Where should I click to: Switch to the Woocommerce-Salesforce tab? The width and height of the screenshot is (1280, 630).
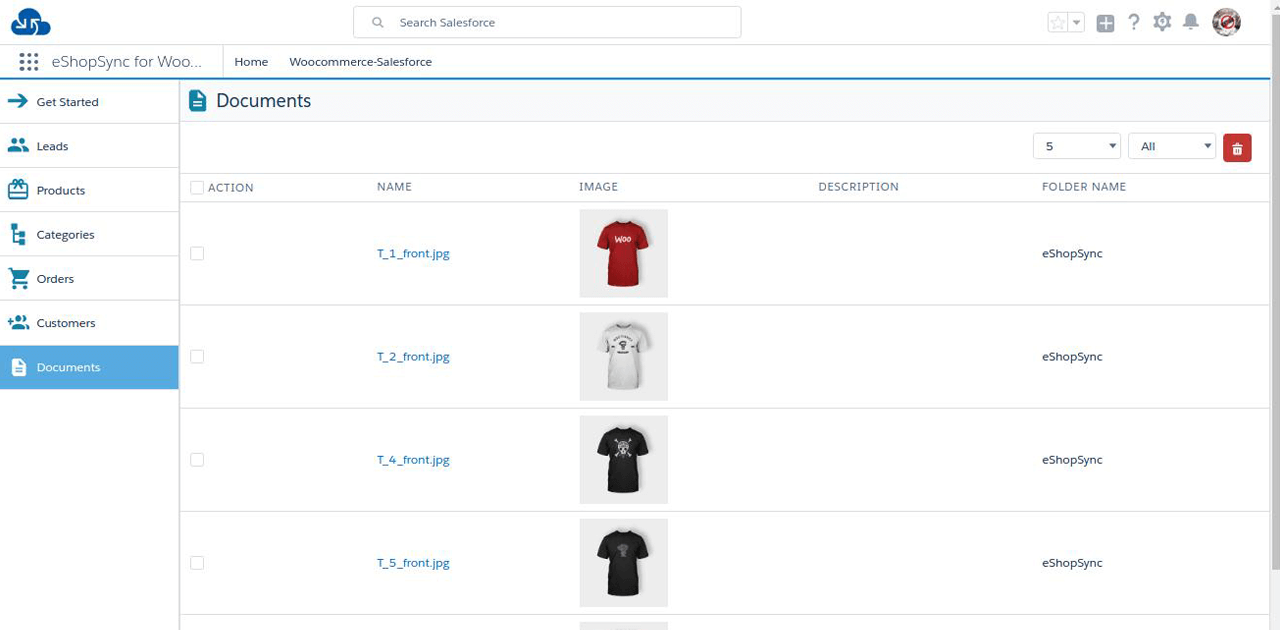click(360, 62)
